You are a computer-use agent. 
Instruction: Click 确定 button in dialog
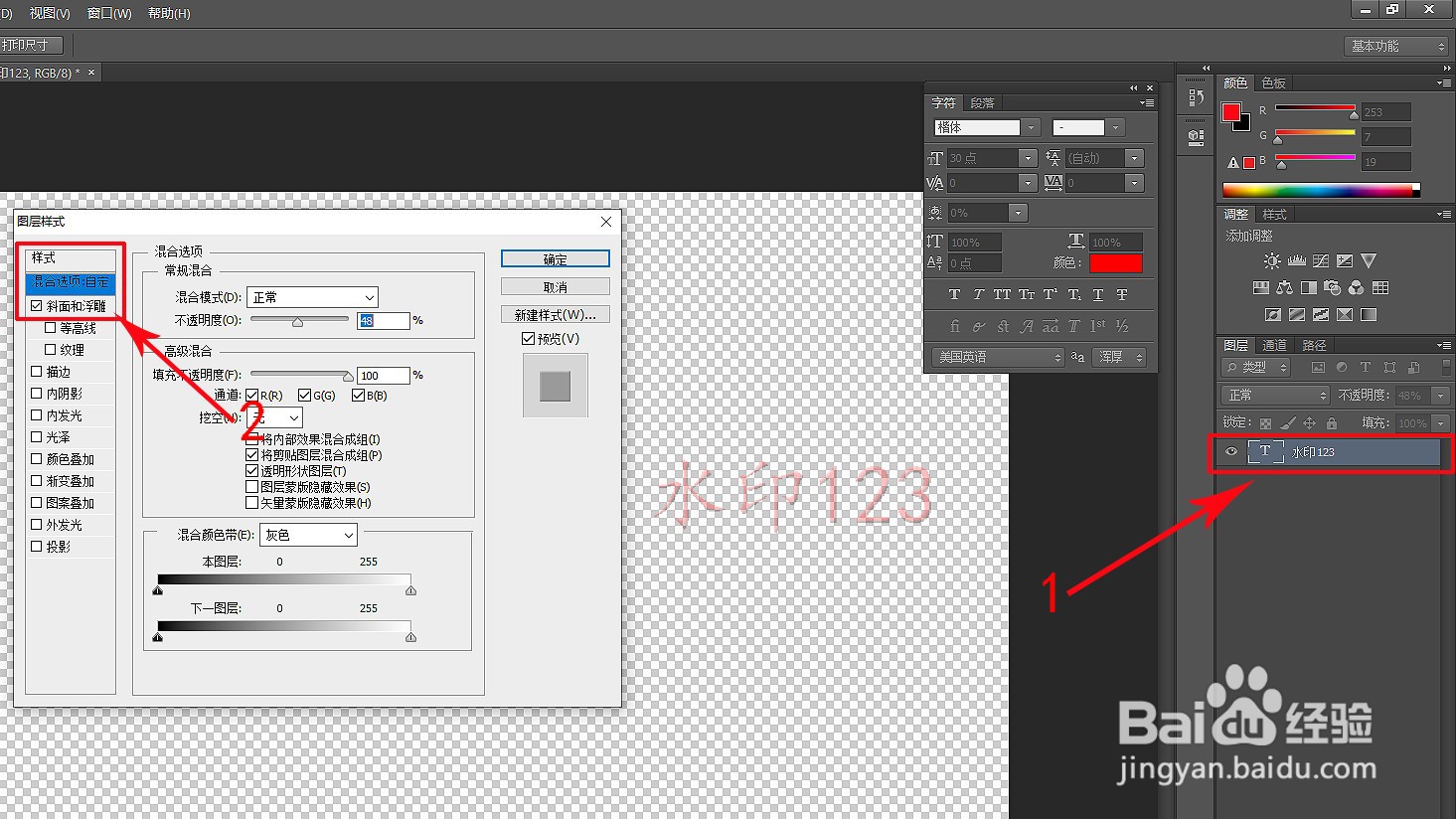click(x=556, y=258)
